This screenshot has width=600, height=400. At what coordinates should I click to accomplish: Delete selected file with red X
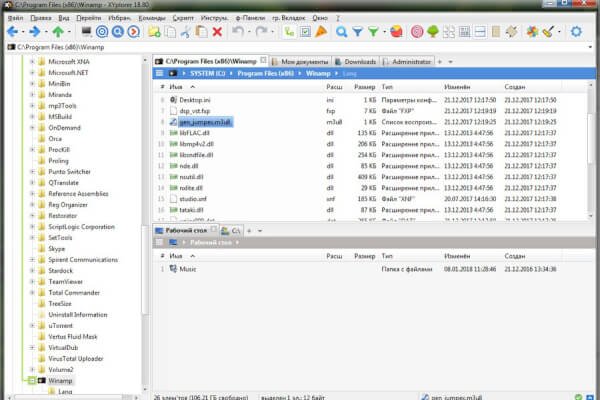217,32
